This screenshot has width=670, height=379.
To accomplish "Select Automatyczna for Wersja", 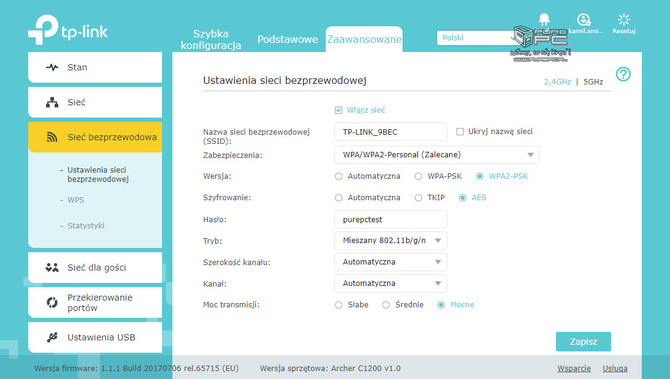I will [x=338, y=176].
